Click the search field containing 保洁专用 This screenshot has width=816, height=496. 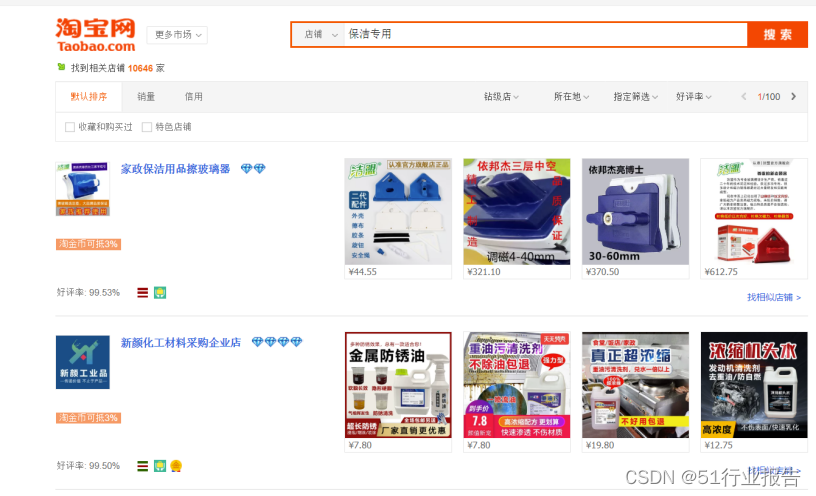coord(545,35)
